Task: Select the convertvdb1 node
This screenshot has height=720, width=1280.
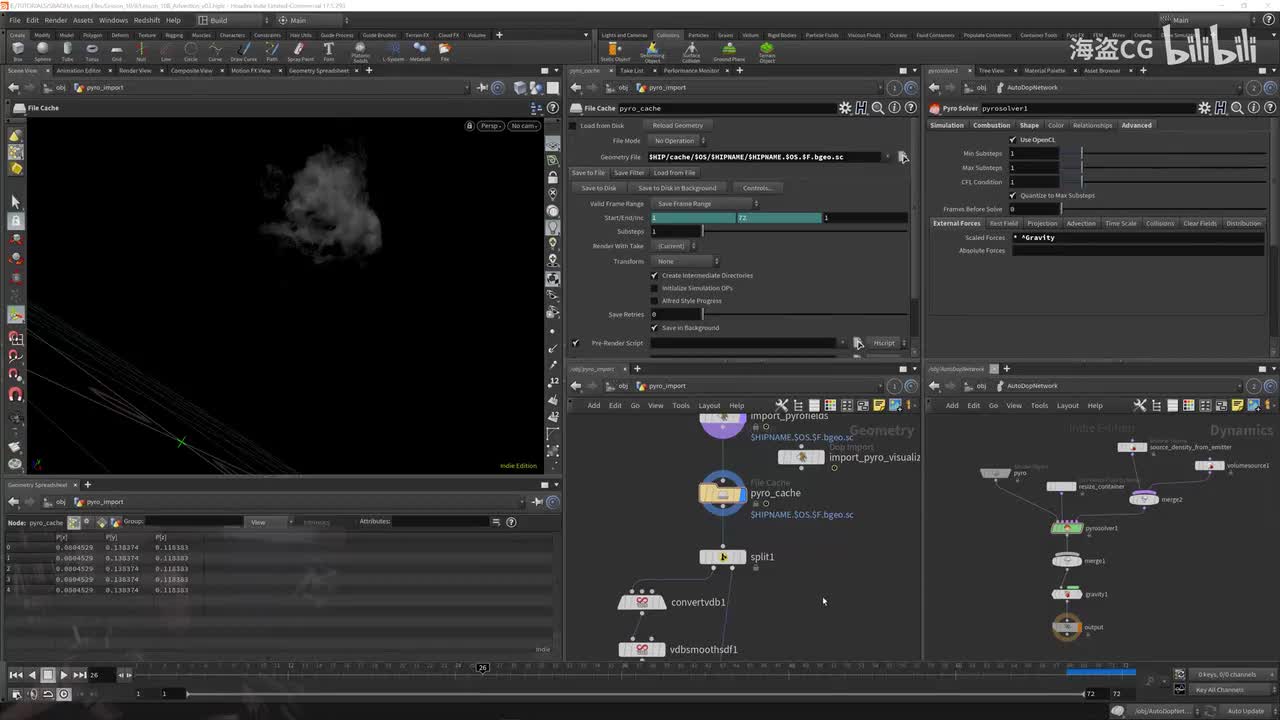Action: click(642, 602)
